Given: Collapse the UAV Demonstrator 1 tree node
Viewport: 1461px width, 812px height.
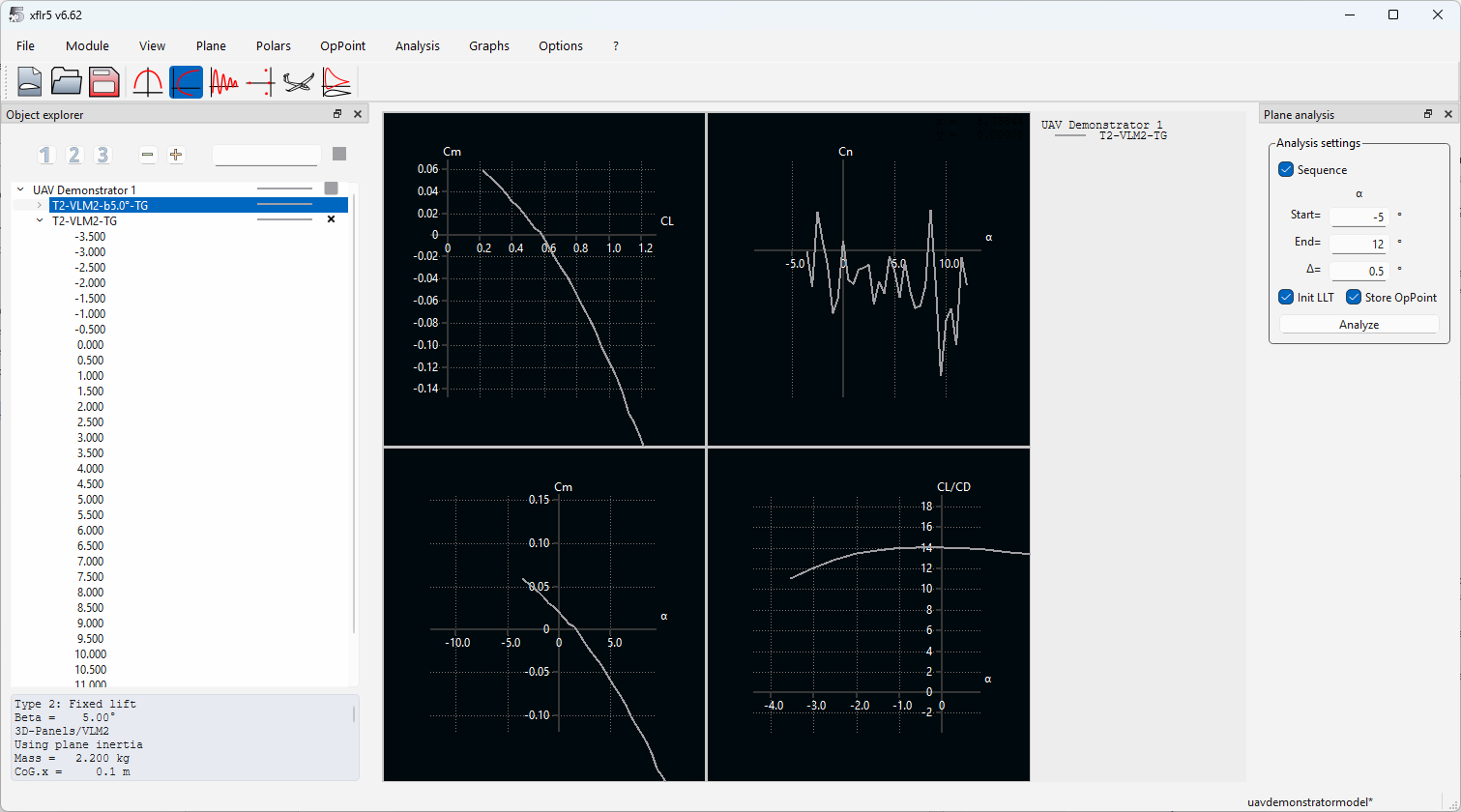Looking at the screenshot, I should (20, 189).
